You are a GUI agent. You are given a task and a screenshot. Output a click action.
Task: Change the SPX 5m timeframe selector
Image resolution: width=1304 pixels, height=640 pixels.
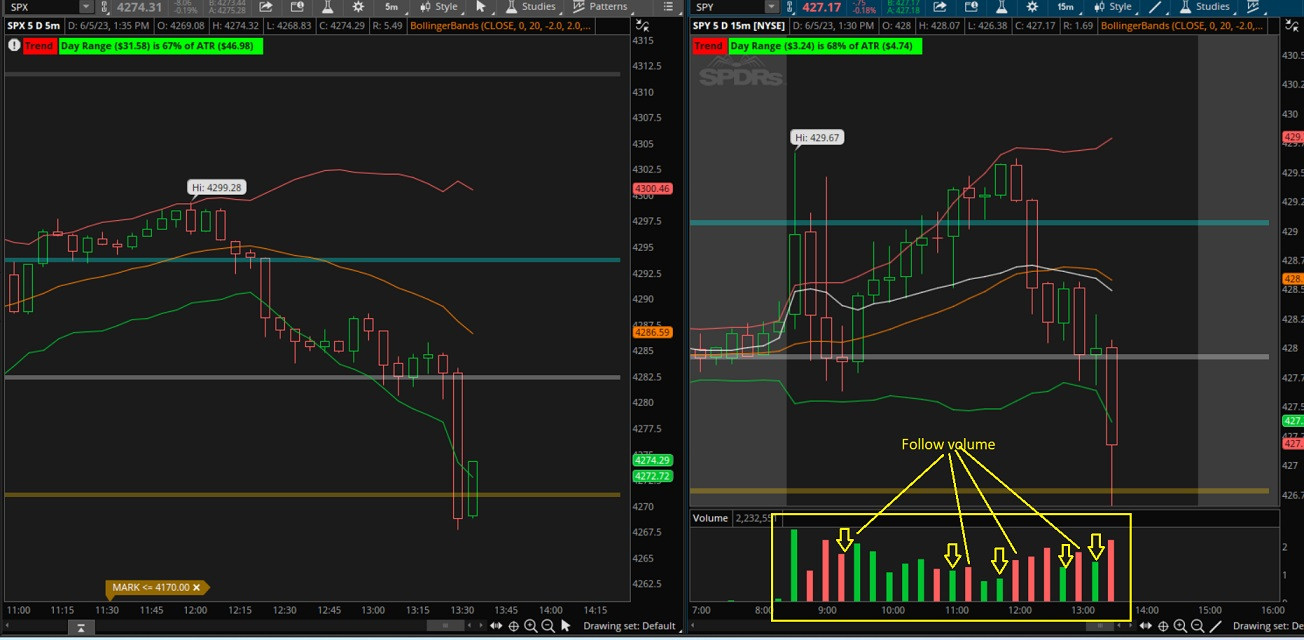(392, 7)
